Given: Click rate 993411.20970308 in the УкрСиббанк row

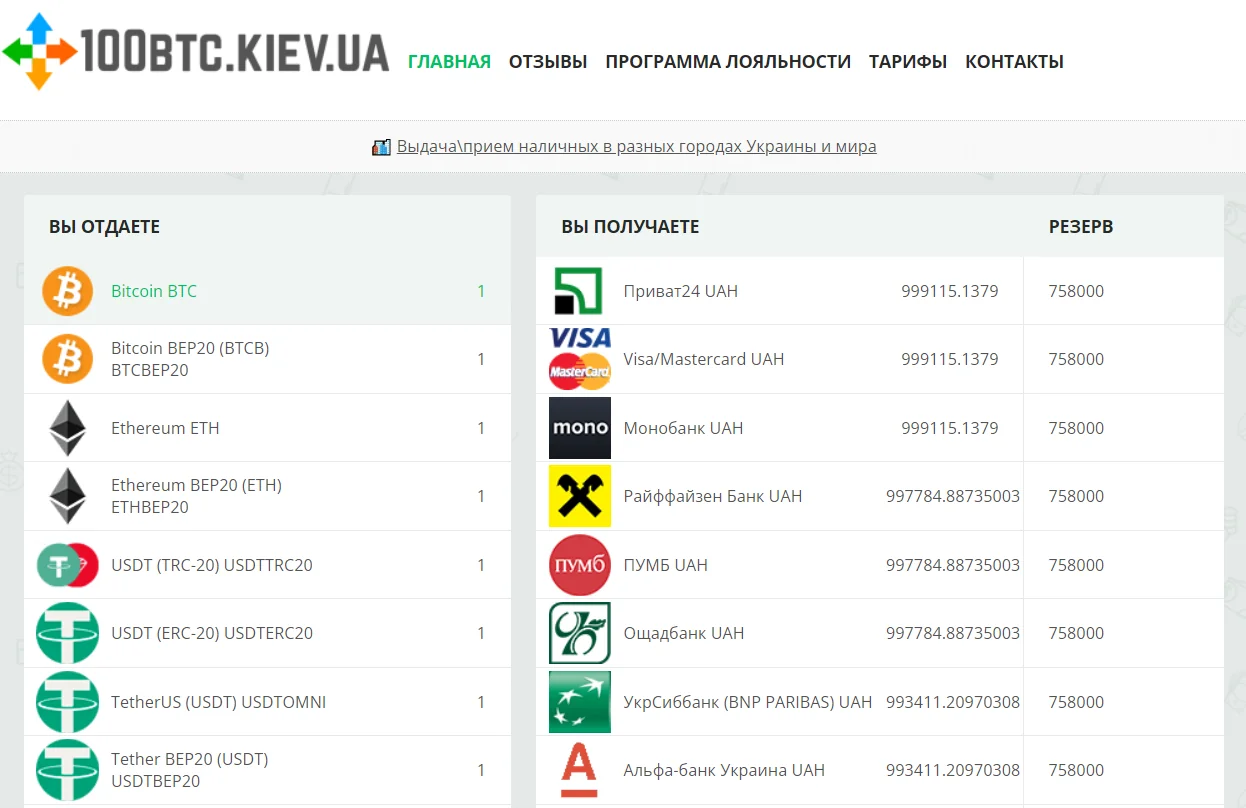Looking at the screenshot, I should [x=953, y=702].
